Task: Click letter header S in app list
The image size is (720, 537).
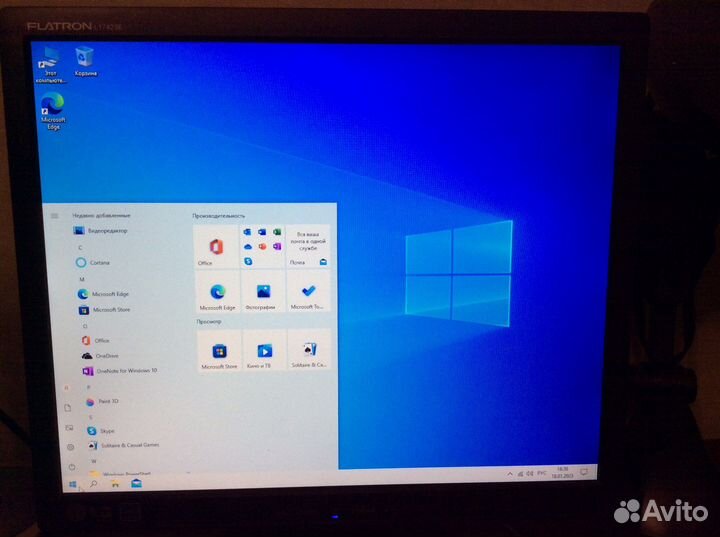Action: point(90,417)
